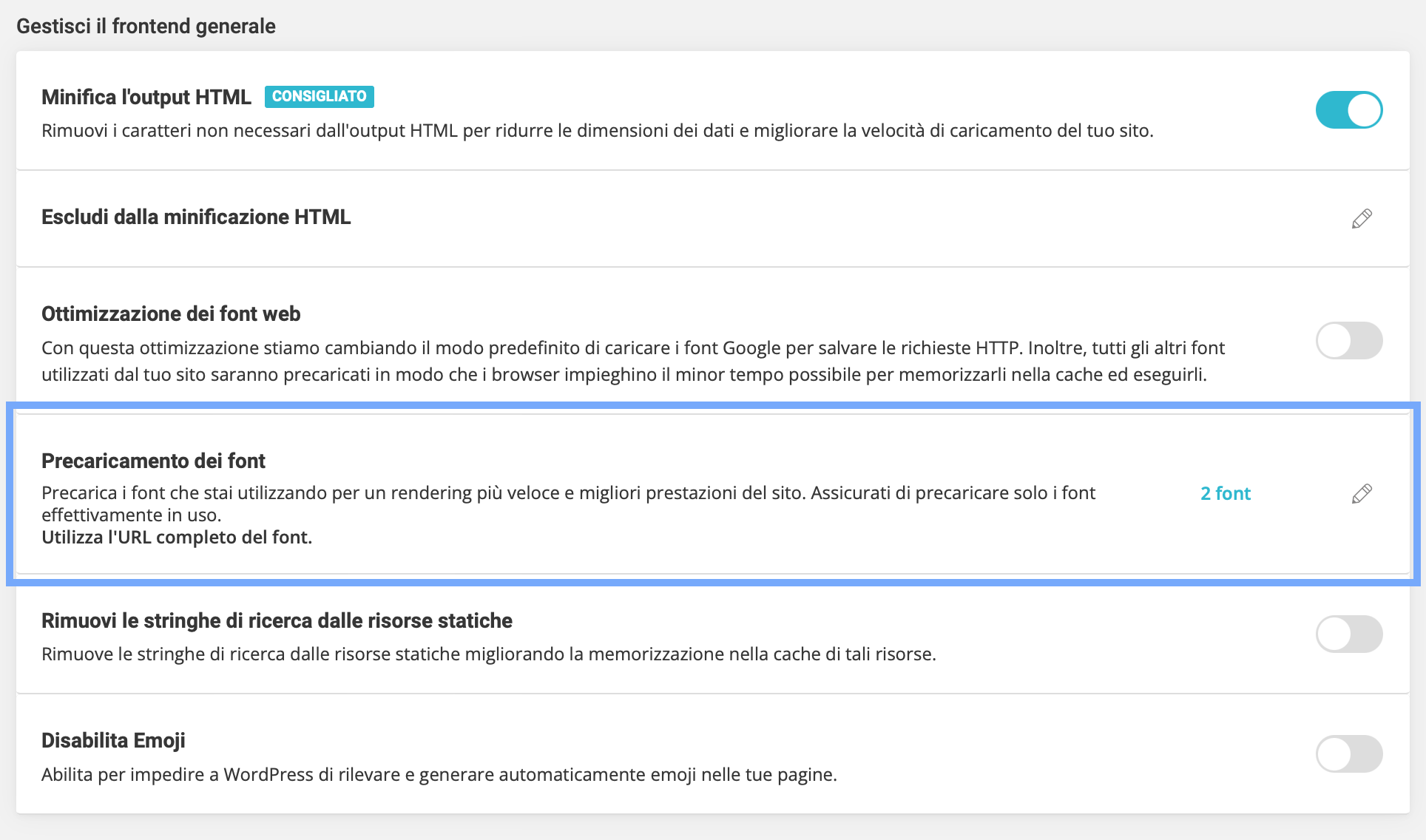Enable Rimuovi le stringhe di ricerca toggle

tap(1348, 634)
